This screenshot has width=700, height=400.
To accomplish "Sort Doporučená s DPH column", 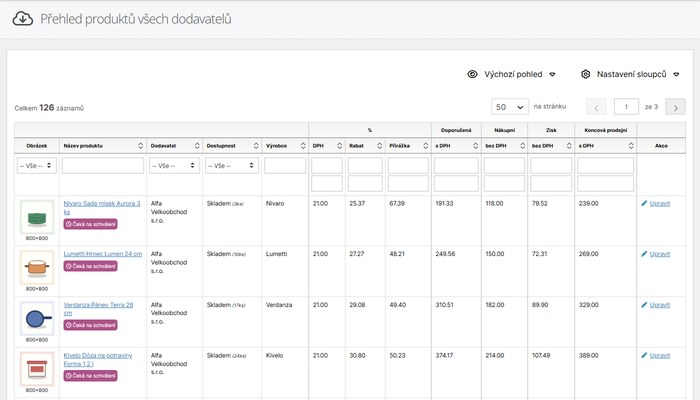I will [475, 146].
